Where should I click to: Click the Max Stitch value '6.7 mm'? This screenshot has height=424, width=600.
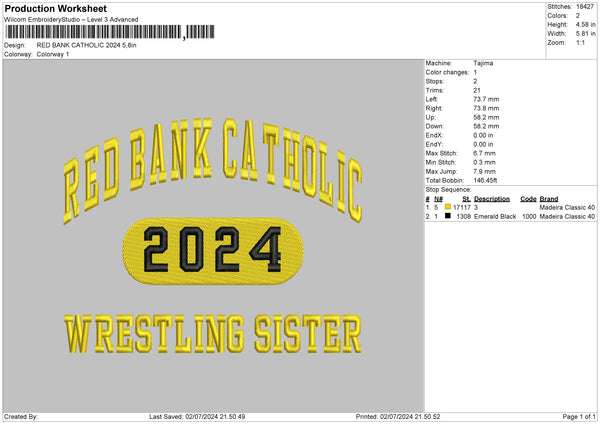[484, 153]
